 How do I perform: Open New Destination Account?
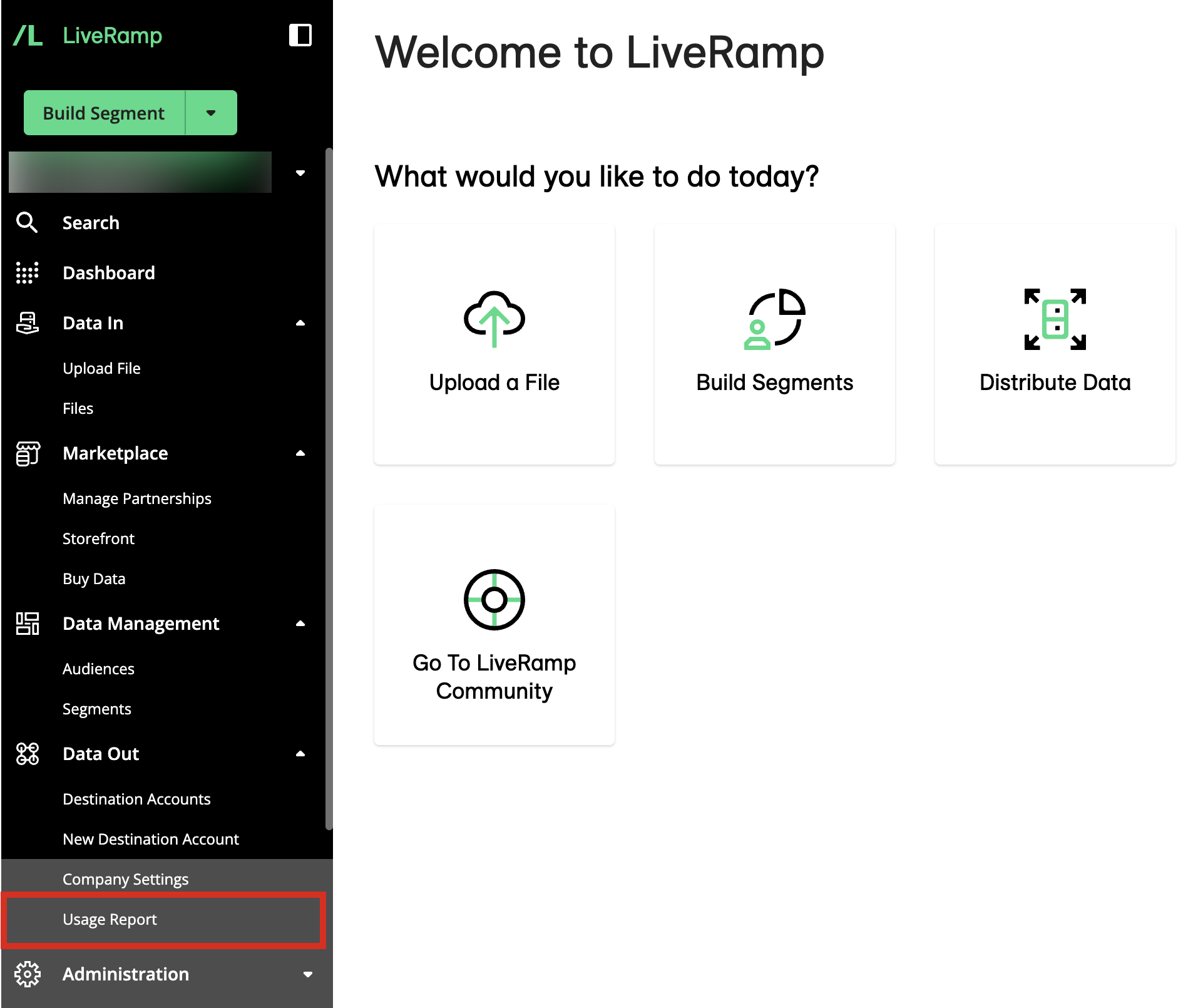click(151, 839)
